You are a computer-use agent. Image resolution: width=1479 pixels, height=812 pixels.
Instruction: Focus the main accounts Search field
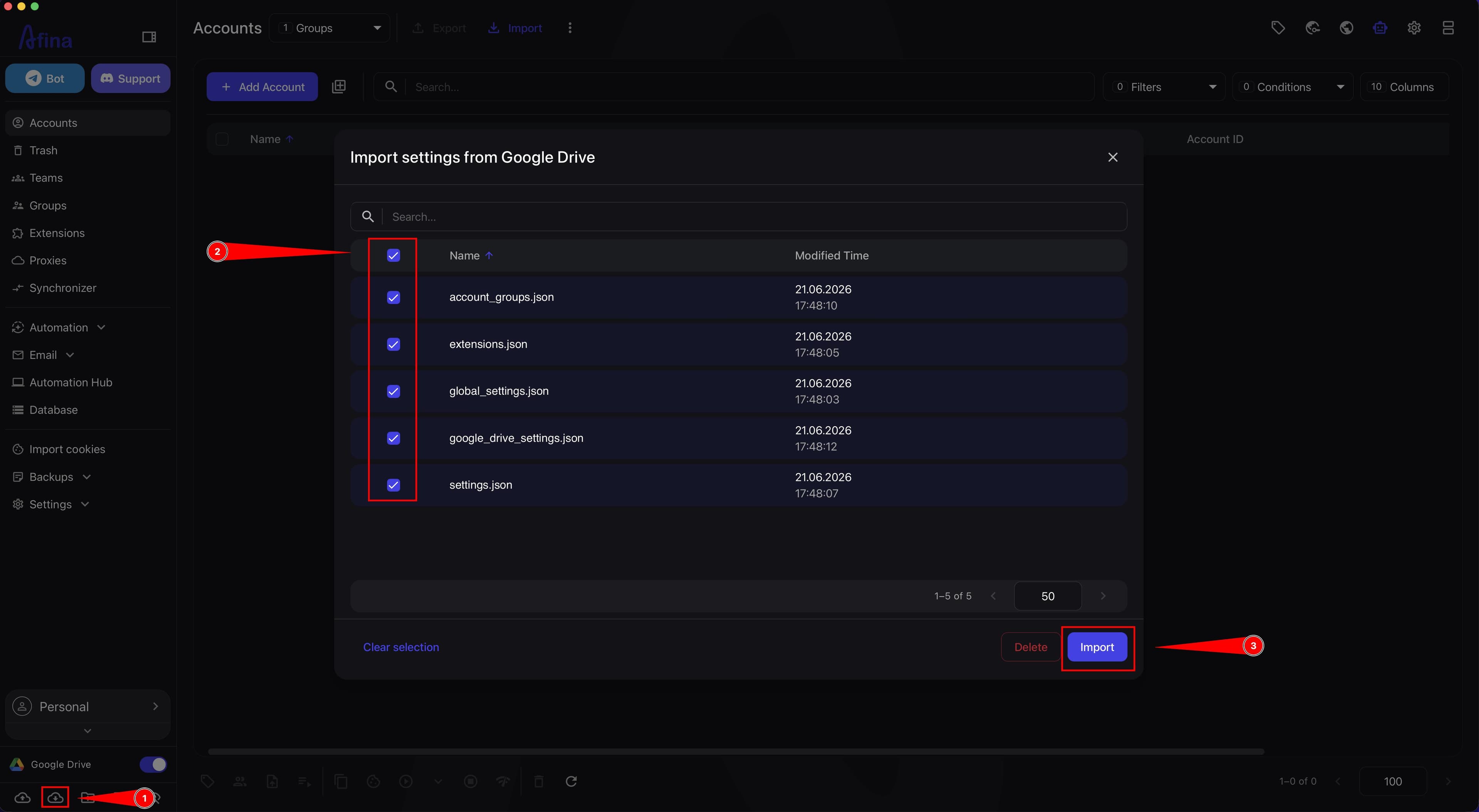click(x=733, y=87)
